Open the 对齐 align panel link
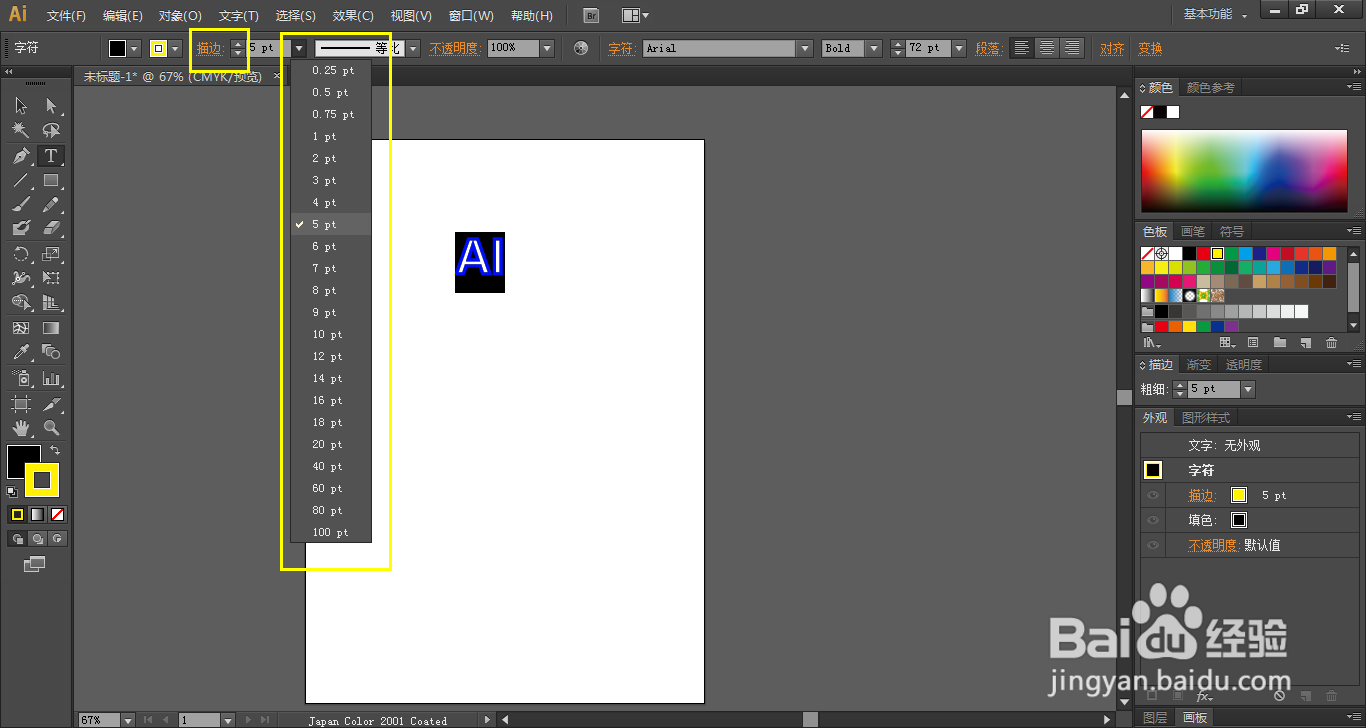Screen dimensions: 1366x728 pyautogui.click(x=1112, y=48)
